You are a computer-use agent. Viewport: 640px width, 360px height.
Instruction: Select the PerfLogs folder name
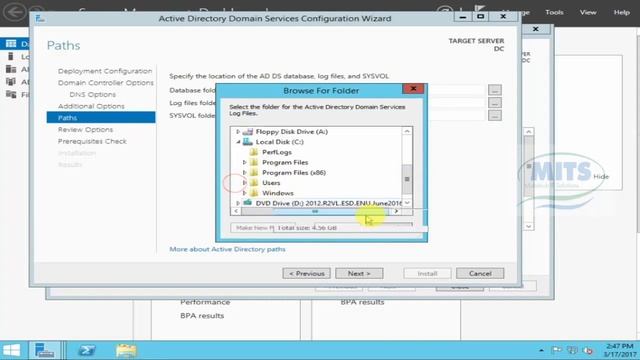(x=277, y=152)
